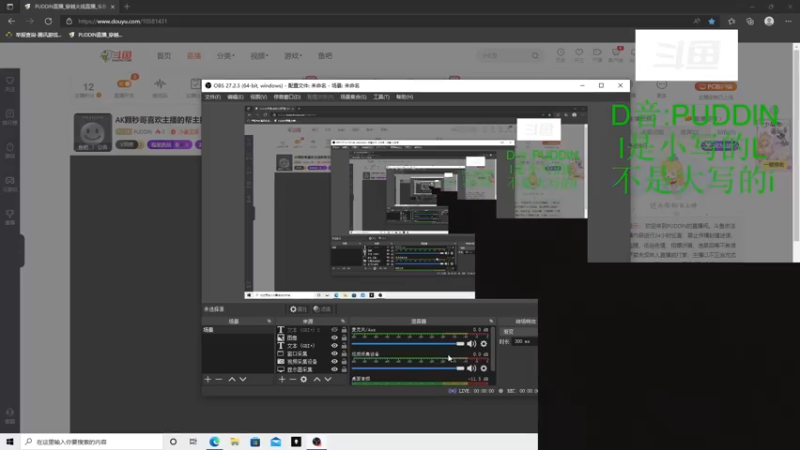The image size is (800, 450).
Task: Open the OBS 视图(V) menu
Action: pos(259,97)
